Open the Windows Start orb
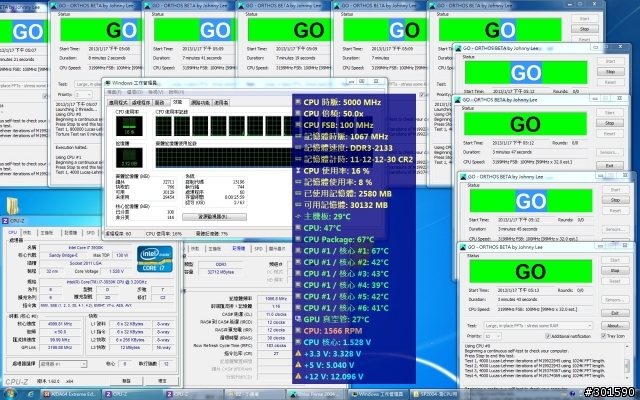Viewport: 640px width, 400px height. point(9,394)
